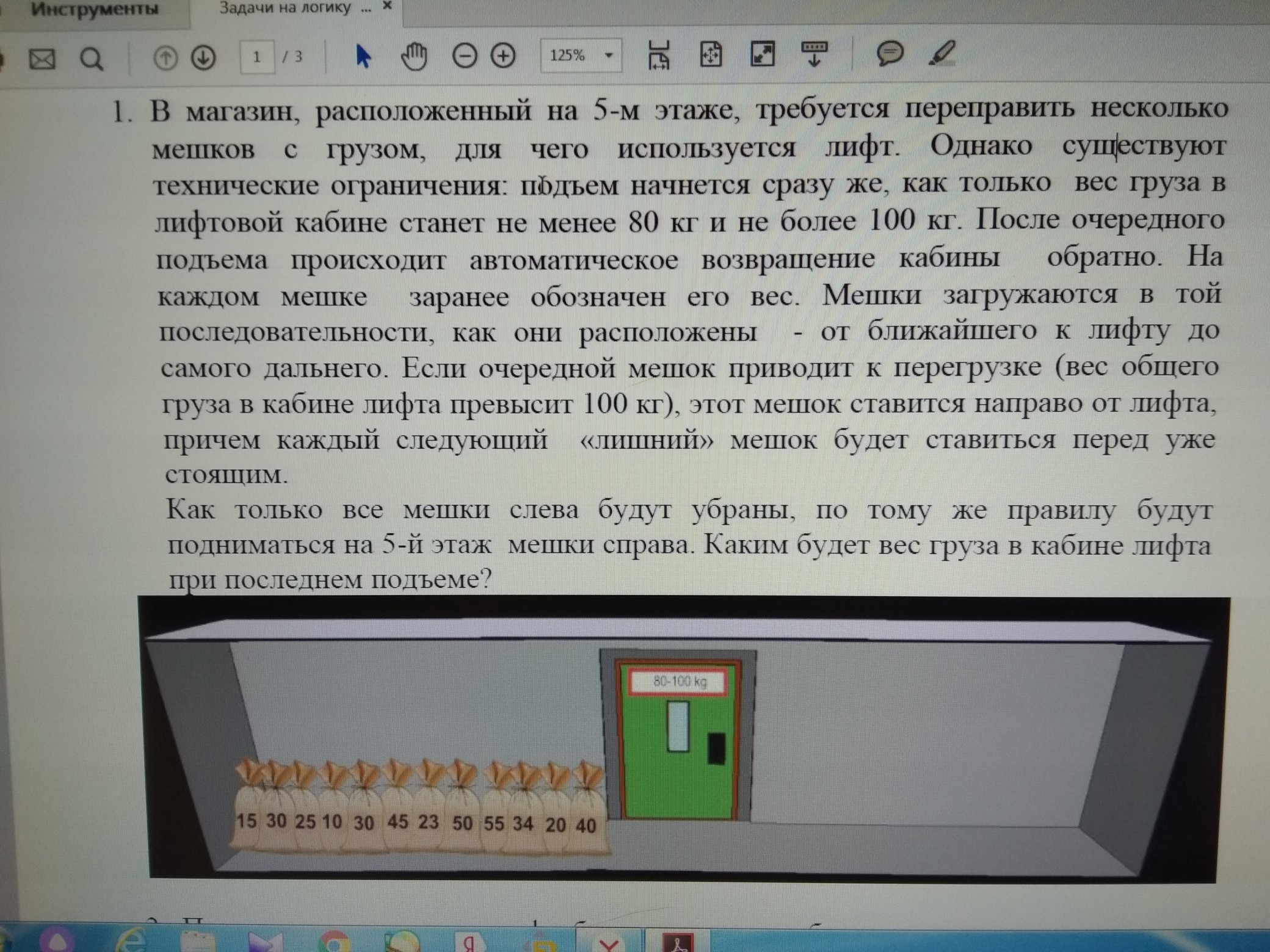This screenshot has width=1270, height=952.
Task: Go to previous page arrow
Action: [165, 59]
